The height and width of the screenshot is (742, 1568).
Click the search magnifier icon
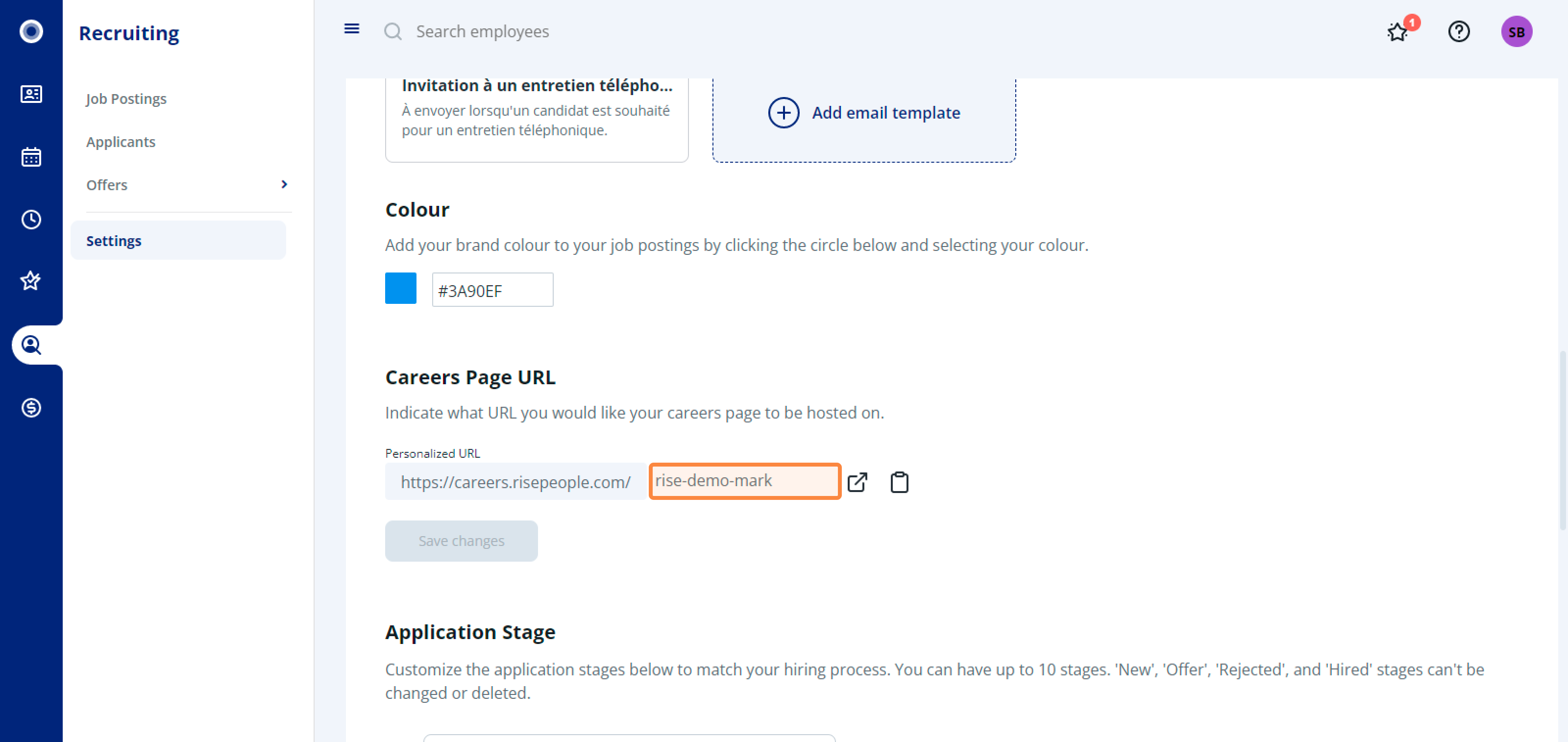pos(393,31)
